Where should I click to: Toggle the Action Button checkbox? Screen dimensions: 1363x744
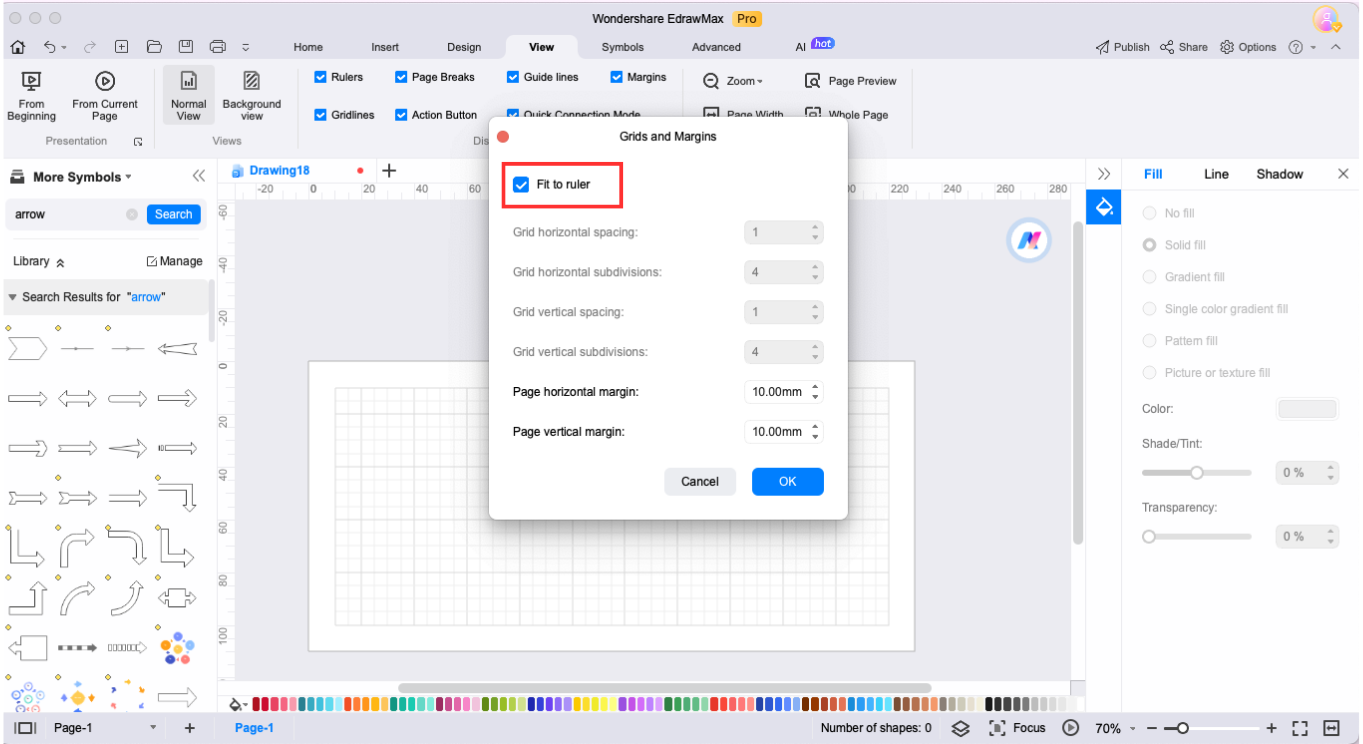pos(401,115)
